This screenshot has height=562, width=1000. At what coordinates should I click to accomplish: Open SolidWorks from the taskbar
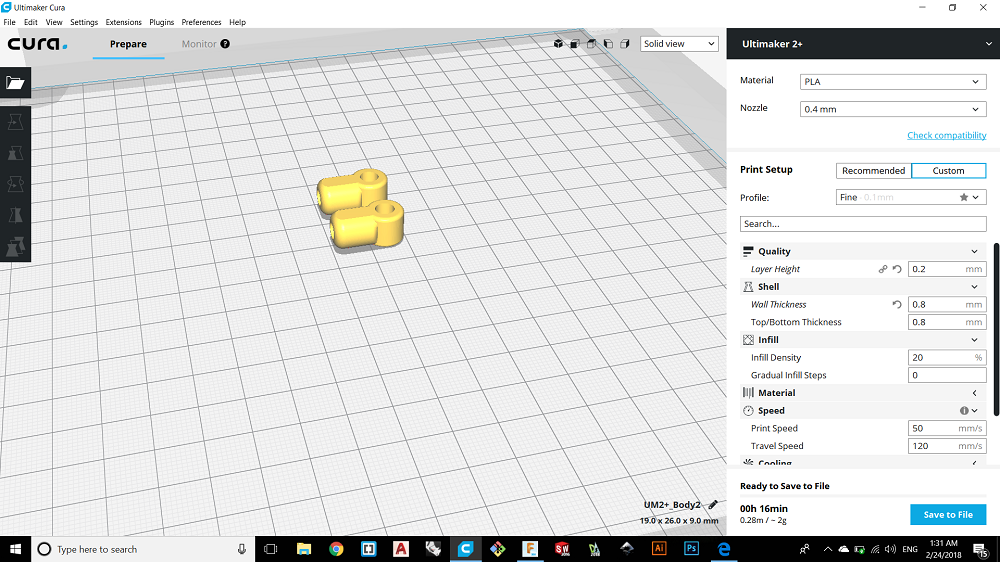pyautogui.click(x=562, y=549)
